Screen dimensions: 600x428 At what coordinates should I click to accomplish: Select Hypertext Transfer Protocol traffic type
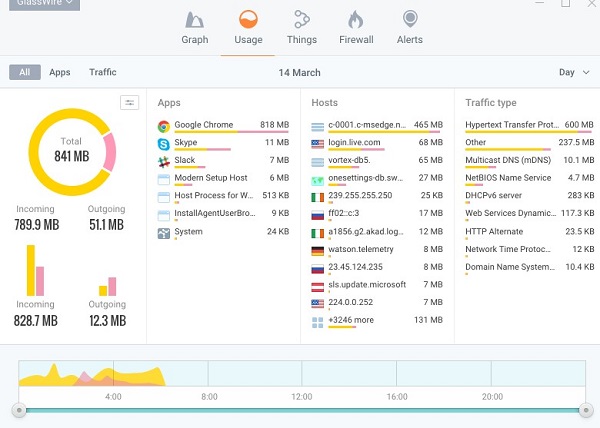pyautogui.click(x=514, y=125)
